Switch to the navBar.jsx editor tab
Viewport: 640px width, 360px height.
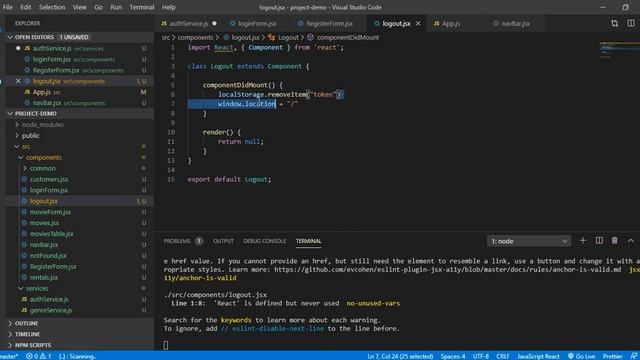coord(515,23)
